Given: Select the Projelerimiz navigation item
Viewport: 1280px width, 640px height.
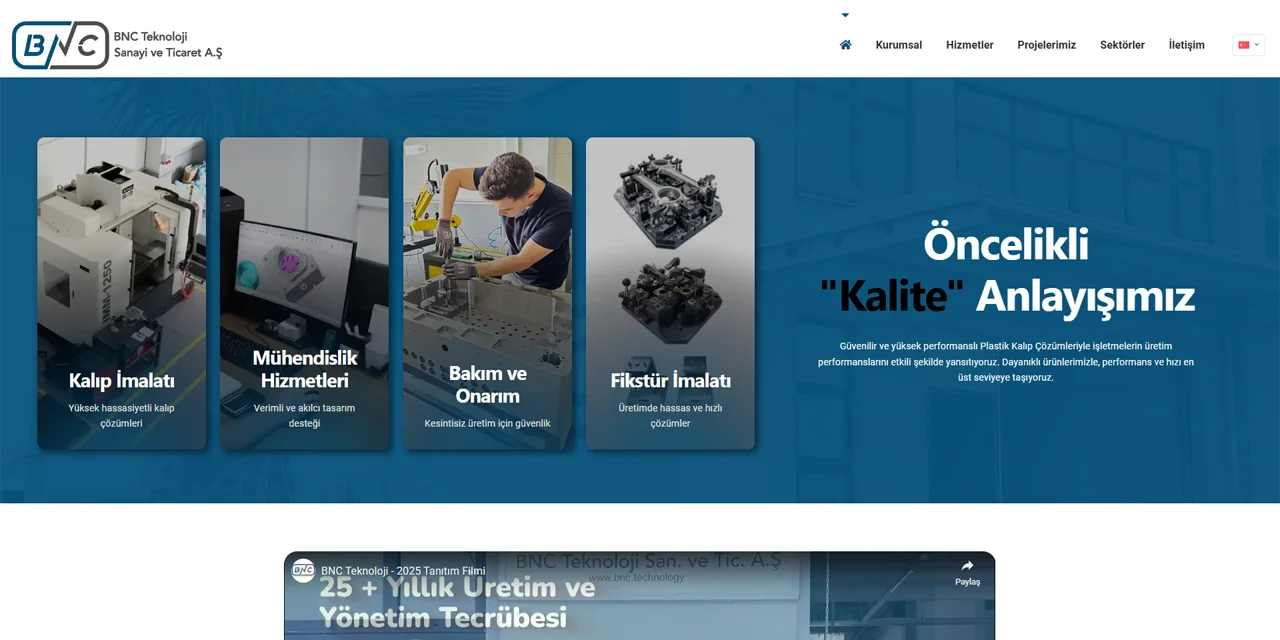Looking at the screenshot, I should pos(1046,44).
